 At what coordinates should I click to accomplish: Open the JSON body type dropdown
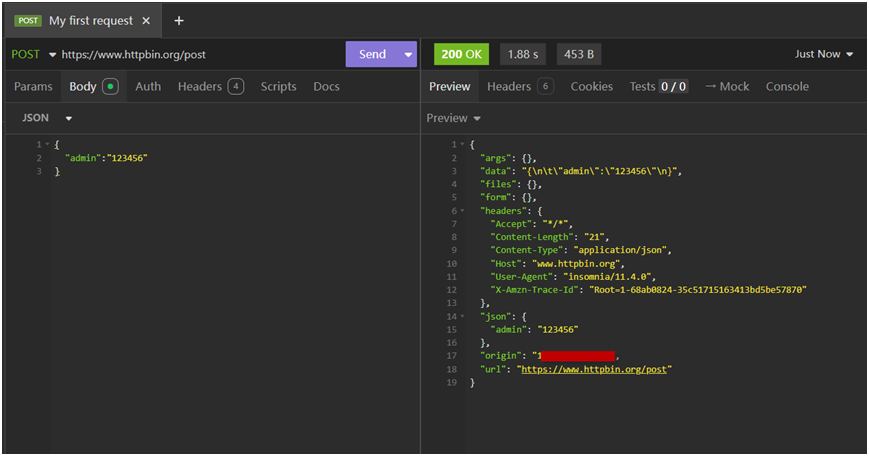(47, 118)
